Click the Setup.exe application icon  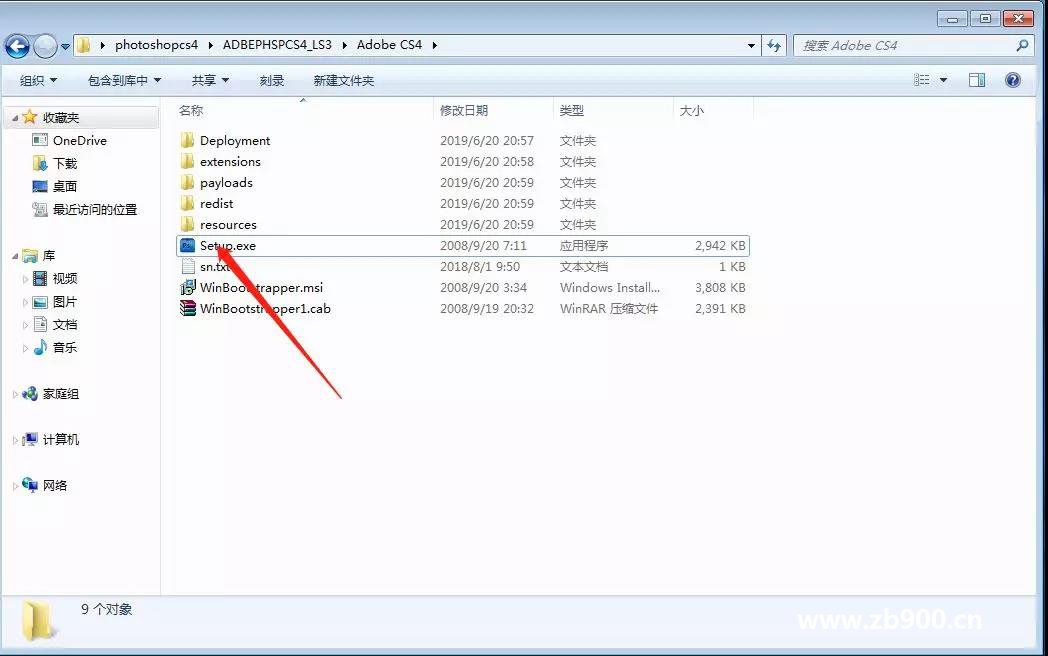[x=187, y=245]
